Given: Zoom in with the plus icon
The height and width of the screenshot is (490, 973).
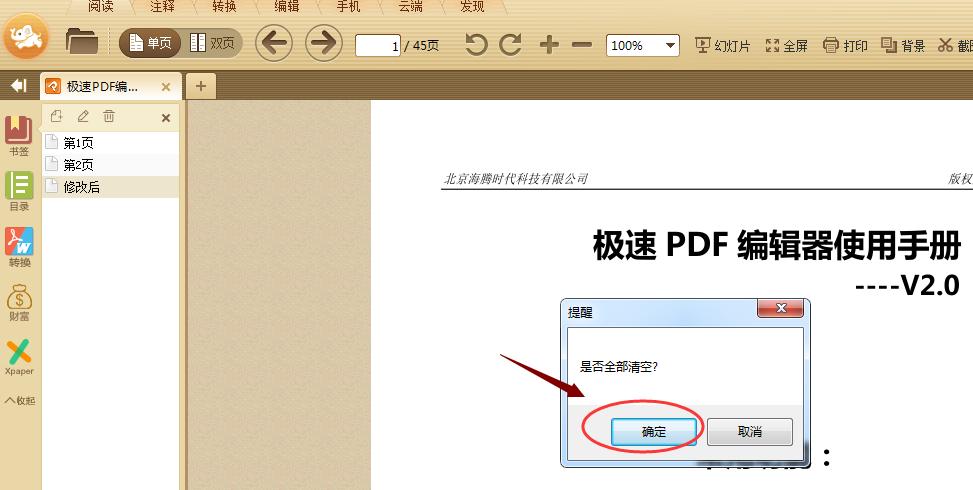Looking at the screenshot, I should 549,45.
